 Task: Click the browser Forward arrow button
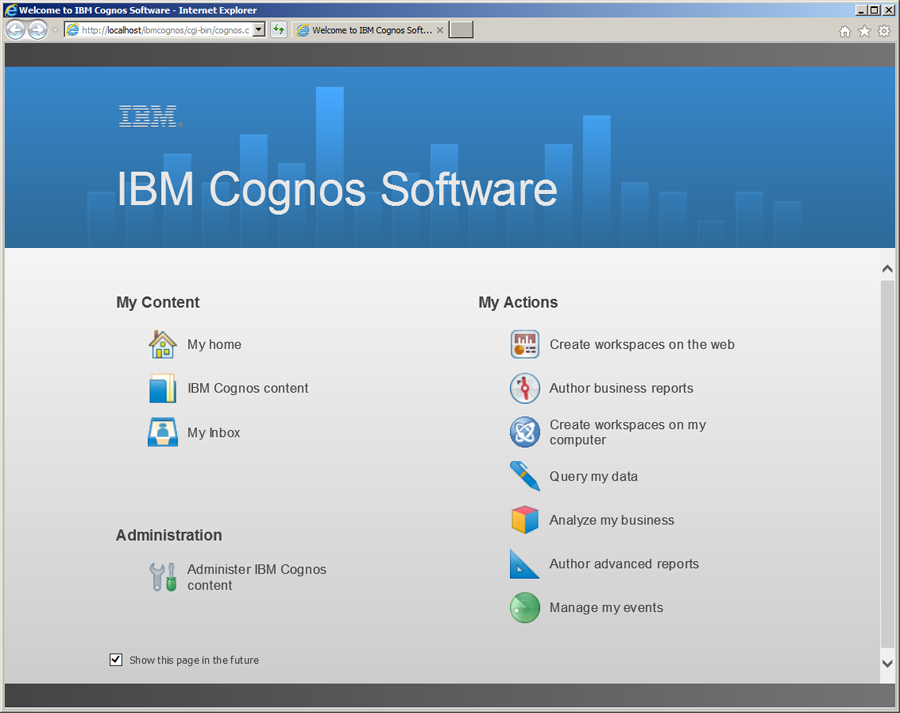point(38,30)
